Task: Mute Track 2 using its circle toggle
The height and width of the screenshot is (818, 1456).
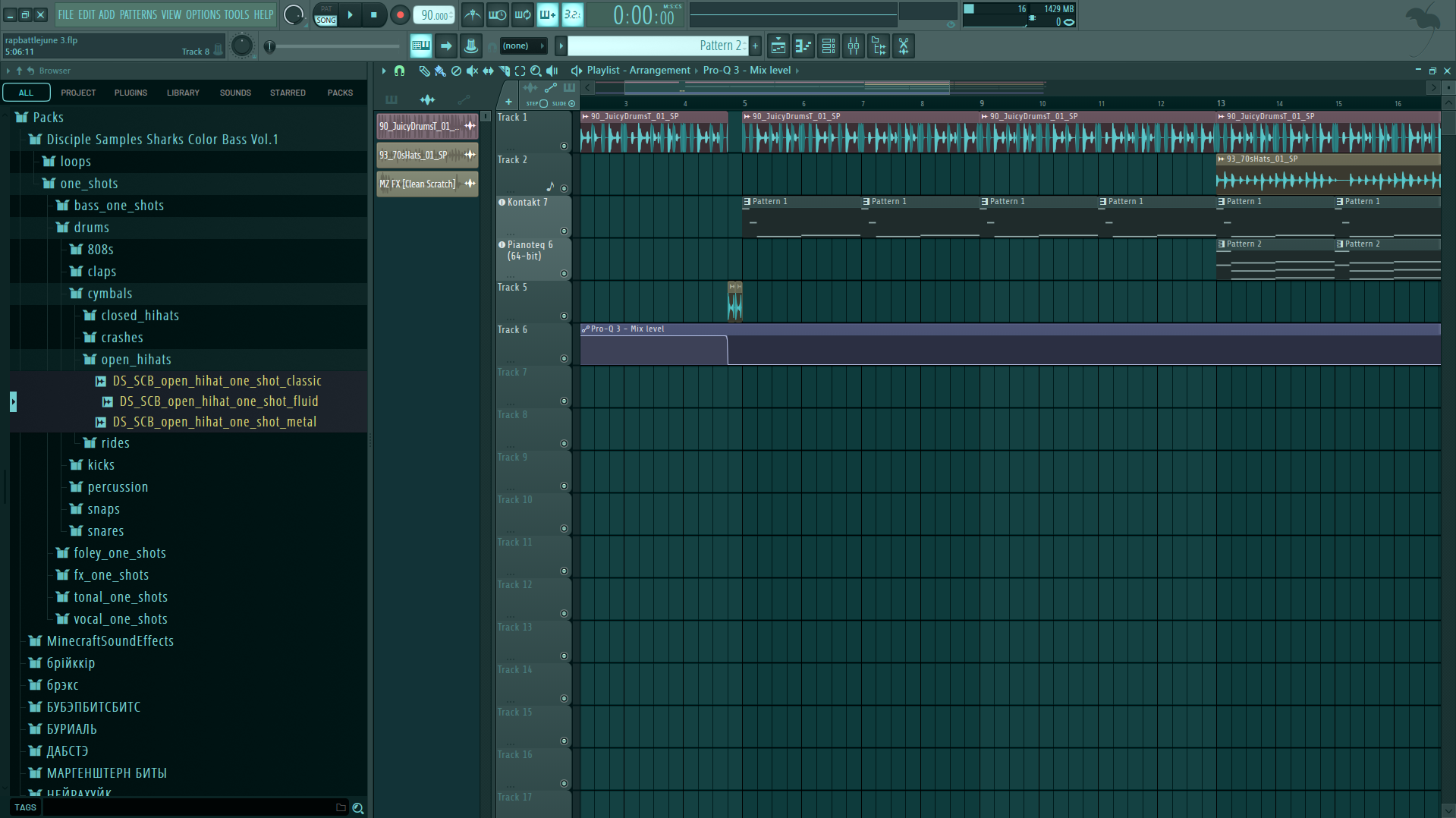Action: click(564, 188)
